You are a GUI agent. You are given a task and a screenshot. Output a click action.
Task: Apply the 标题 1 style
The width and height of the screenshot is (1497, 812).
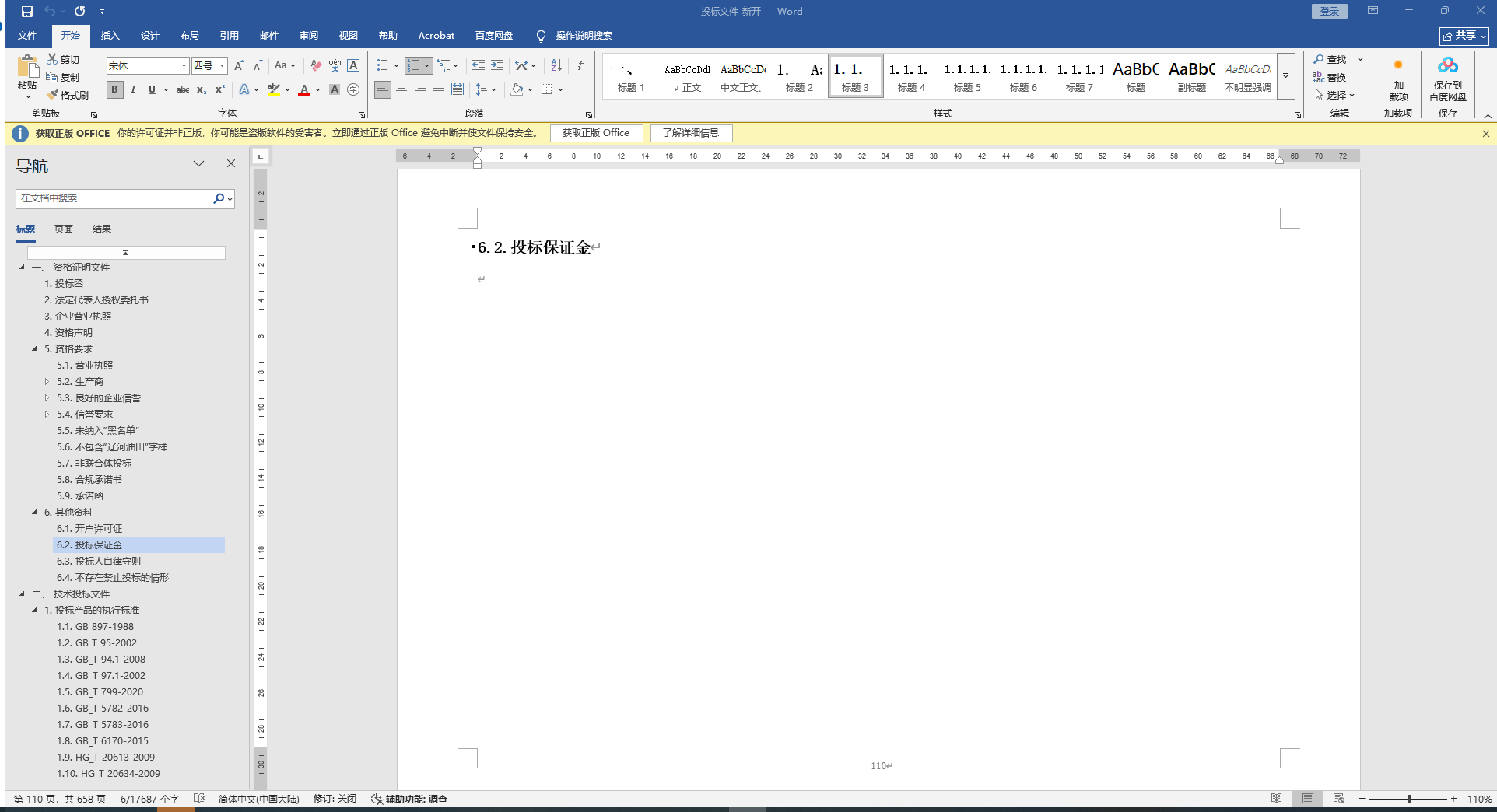(631, 76)
